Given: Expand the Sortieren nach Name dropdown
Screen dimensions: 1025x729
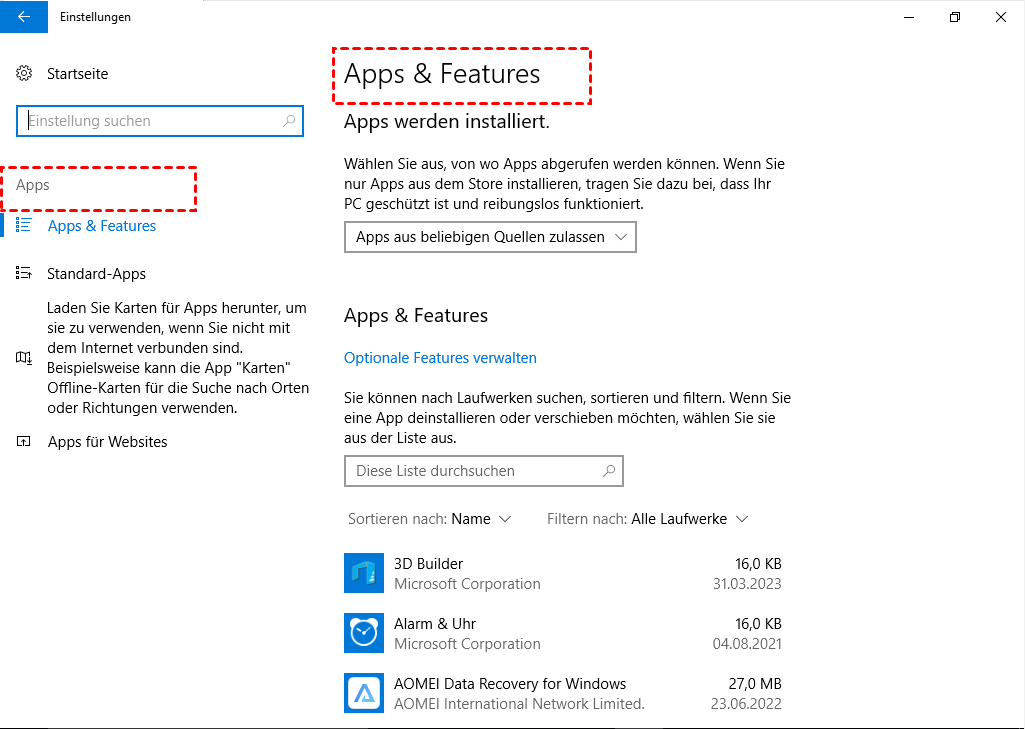Looking at the screenshot, I should click(481, 519).
